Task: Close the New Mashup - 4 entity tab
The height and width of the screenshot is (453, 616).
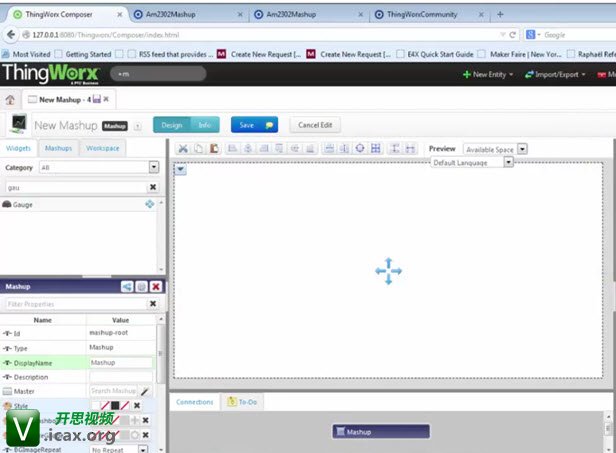Action: [106, 99]
